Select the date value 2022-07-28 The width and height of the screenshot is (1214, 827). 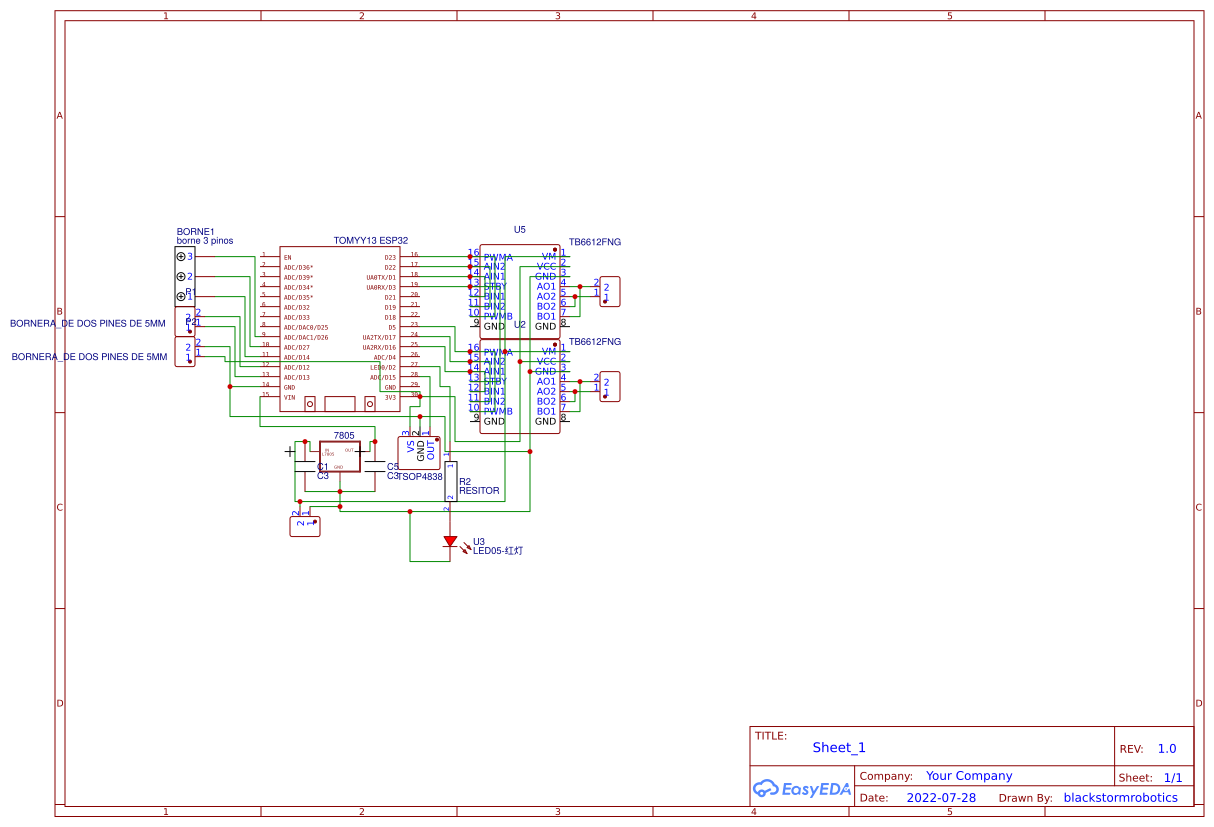[x=940, y=798]
